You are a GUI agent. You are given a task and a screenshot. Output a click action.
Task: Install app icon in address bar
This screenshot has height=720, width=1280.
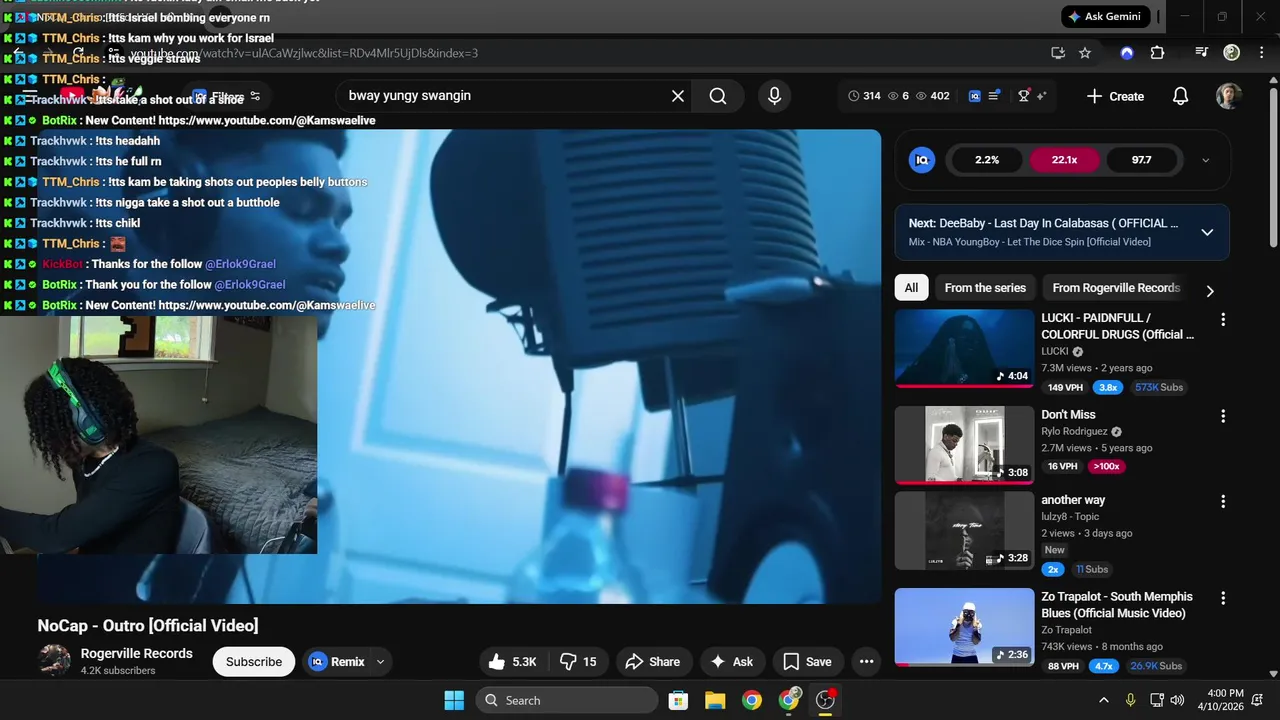[1058, 53]
